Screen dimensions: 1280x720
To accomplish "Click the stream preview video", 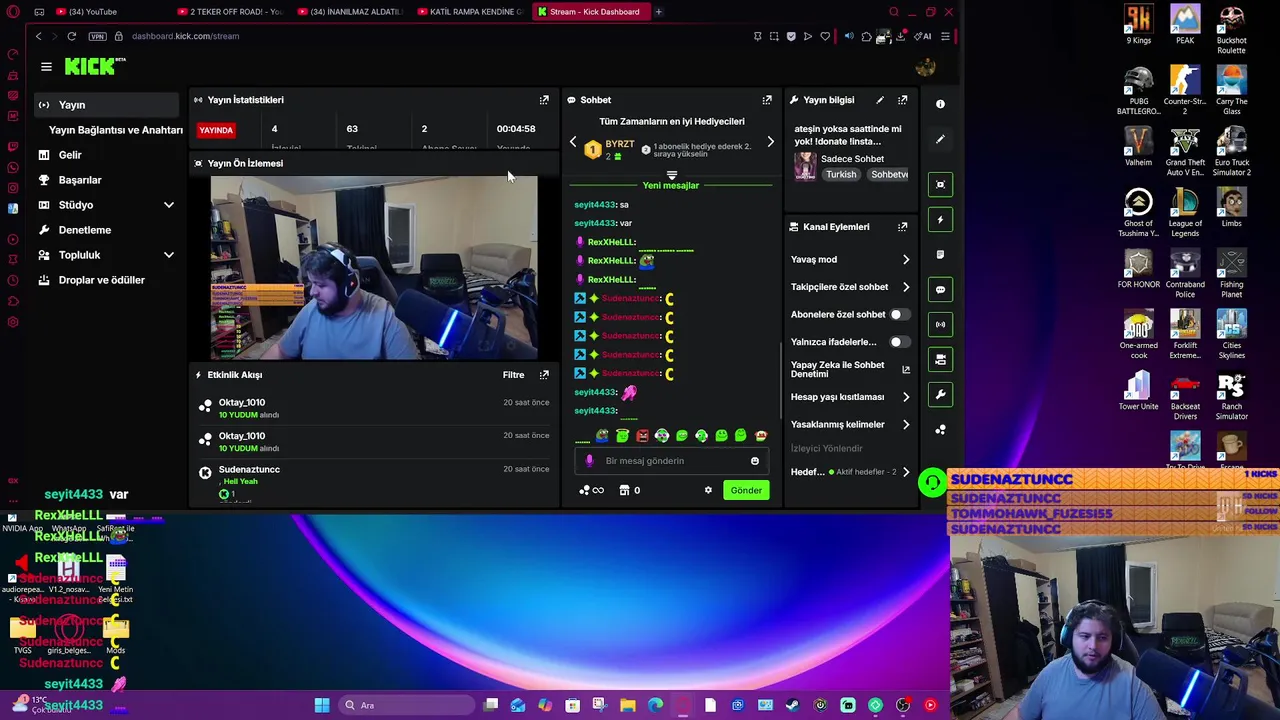I will pyautogui.click(x=374, y=268).
